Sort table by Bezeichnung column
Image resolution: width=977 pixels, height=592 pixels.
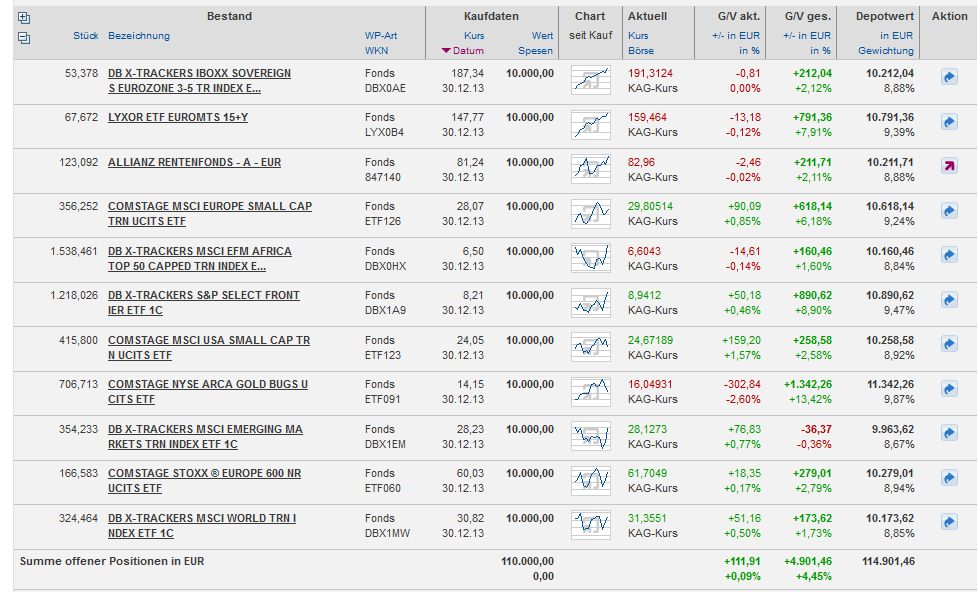point(139,36)
